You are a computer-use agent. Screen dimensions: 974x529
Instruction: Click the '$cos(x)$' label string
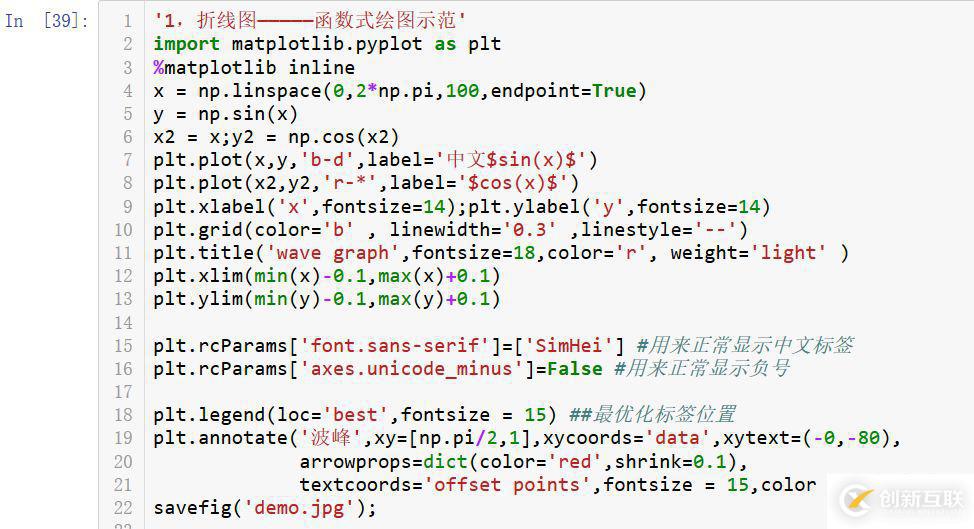point(513,183)
